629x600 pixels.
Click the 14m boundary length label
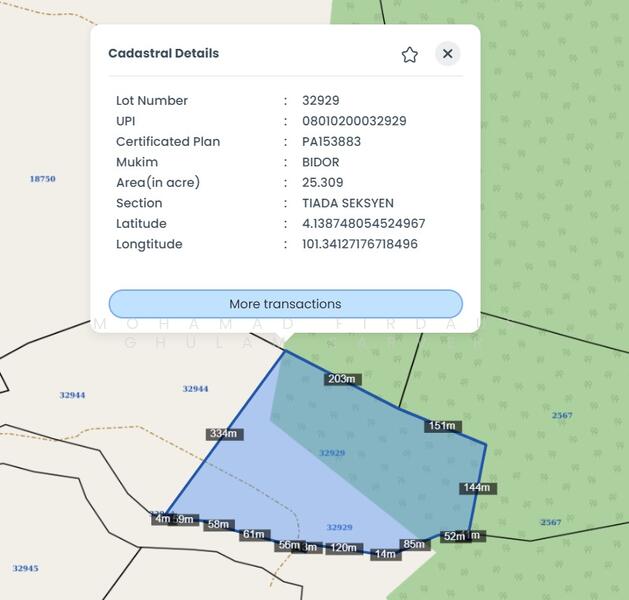tap(385, 554)
